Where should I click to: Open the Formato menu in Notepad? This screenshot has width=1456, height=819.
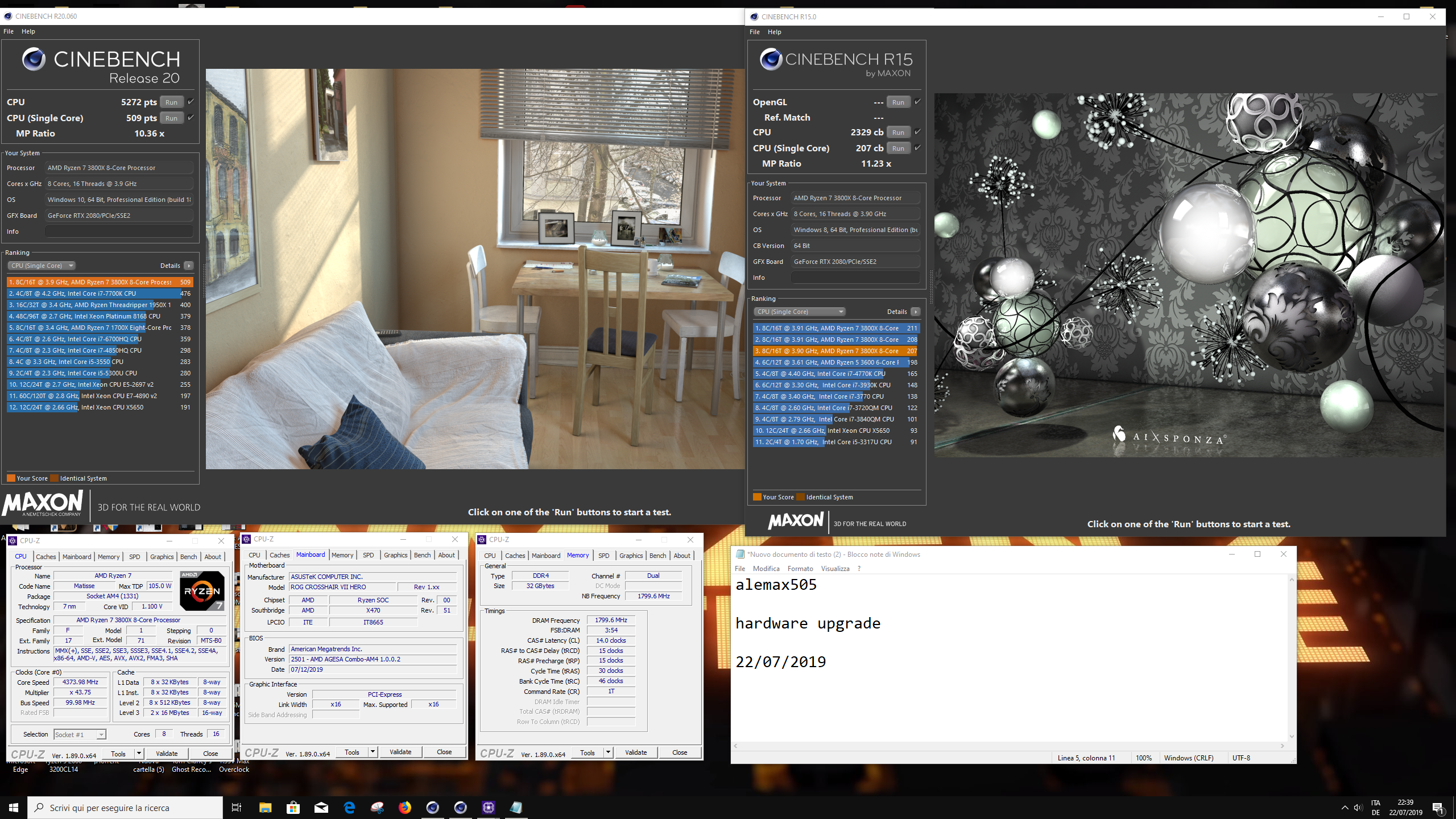800,569
